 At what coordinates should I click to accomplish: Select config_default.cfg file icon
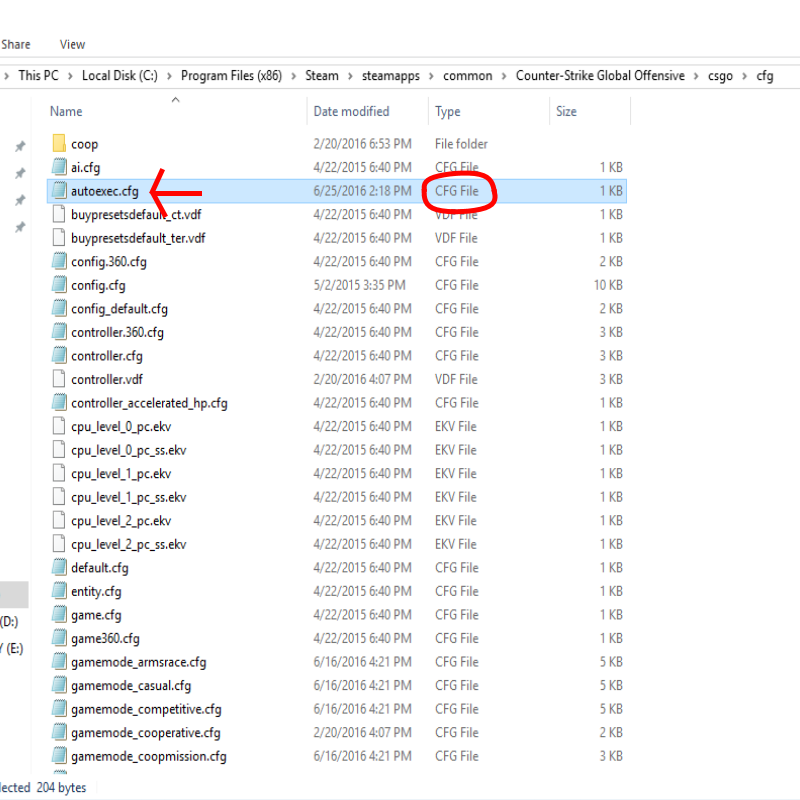pos(59,308)
